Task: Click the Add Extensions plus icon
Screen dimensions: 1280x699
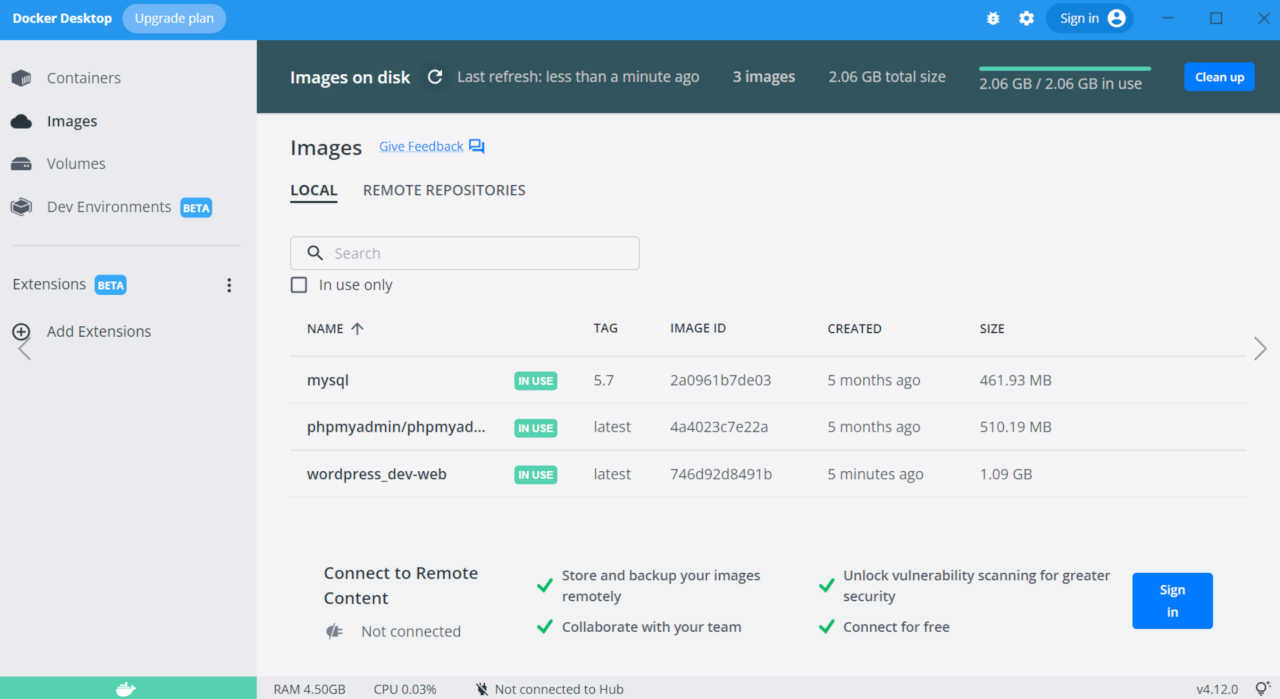Action: (21, 331)
